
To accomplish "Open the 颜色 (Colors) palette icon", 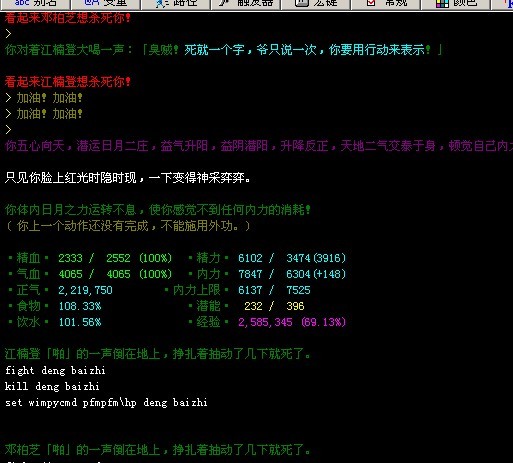I will click(442, 4).
